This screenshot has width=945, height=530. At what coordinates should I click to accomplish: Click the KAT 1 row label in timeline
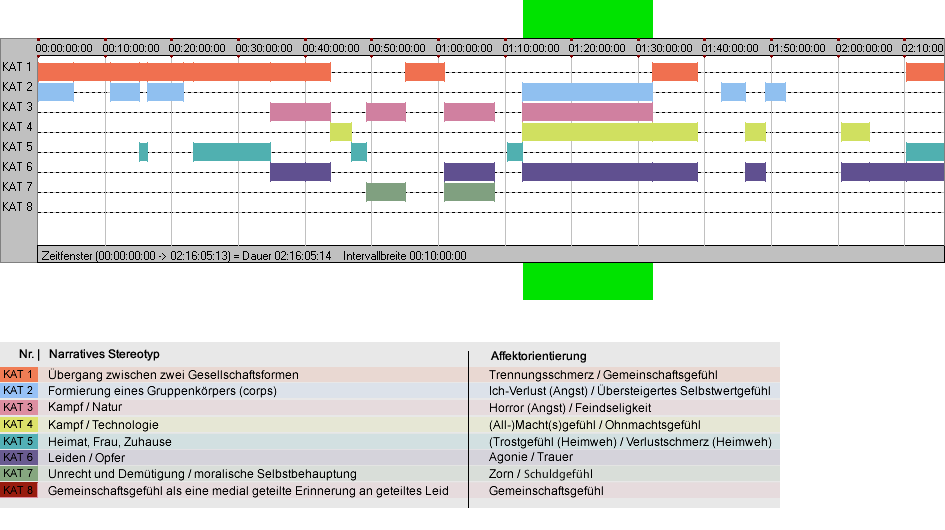click(17, 67)
